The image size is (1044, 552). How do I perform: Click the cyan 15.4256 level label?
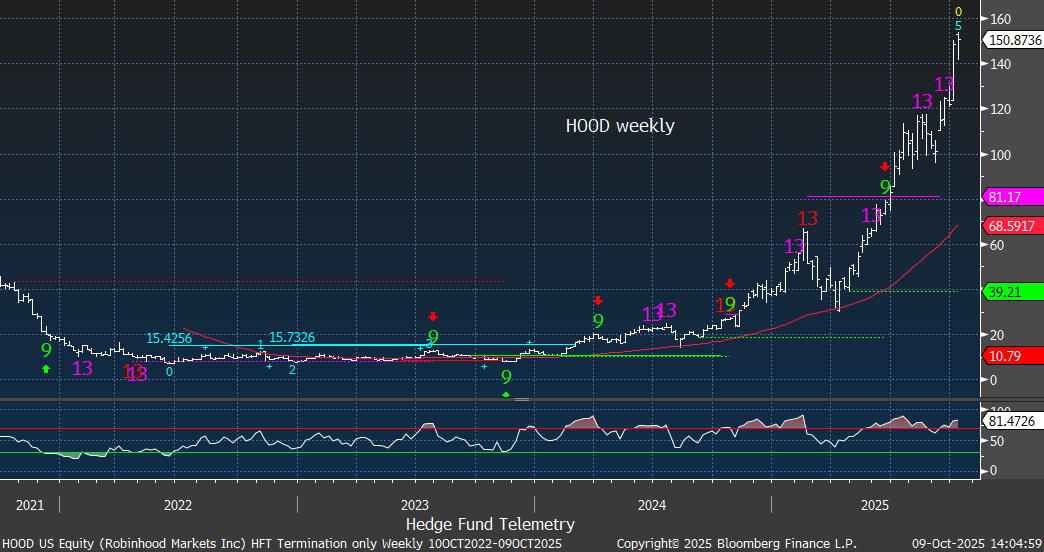169,339
